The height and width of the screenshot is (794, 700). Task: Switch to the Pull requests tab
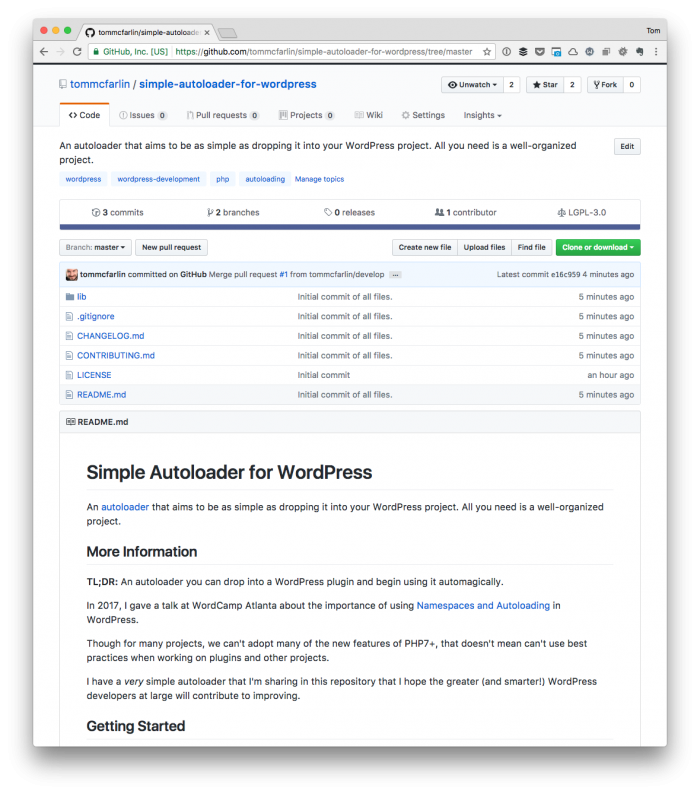pyautogui.click(x=222, y=115)
